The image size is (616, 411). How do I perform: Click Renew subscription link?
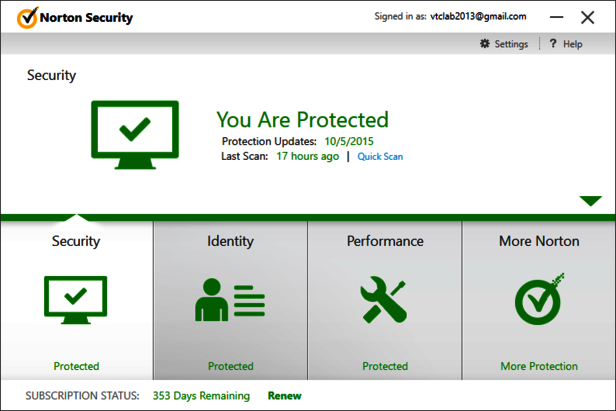[x=284, y=395]
